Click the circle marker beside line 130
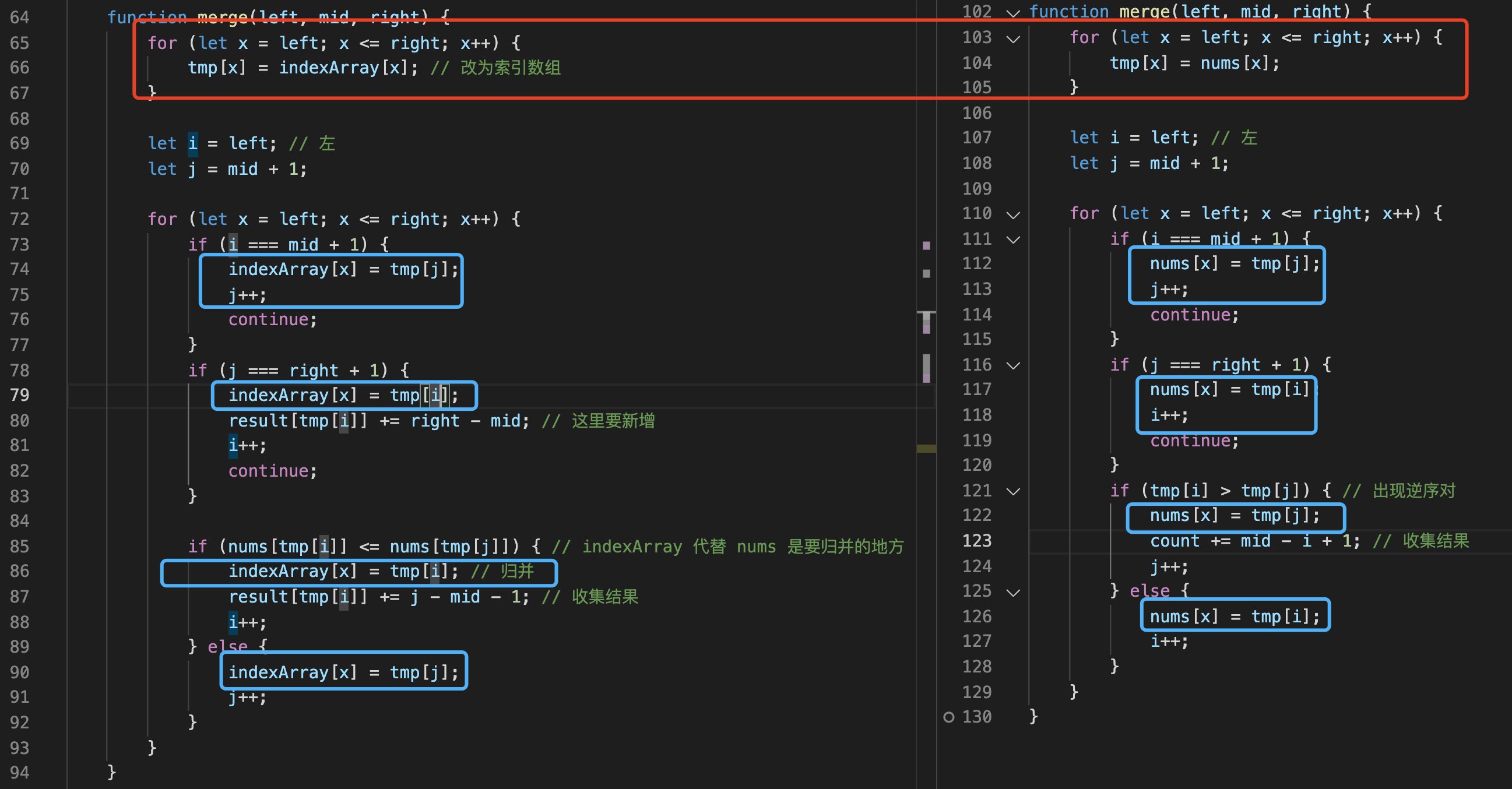 click(x=948, y=717)
